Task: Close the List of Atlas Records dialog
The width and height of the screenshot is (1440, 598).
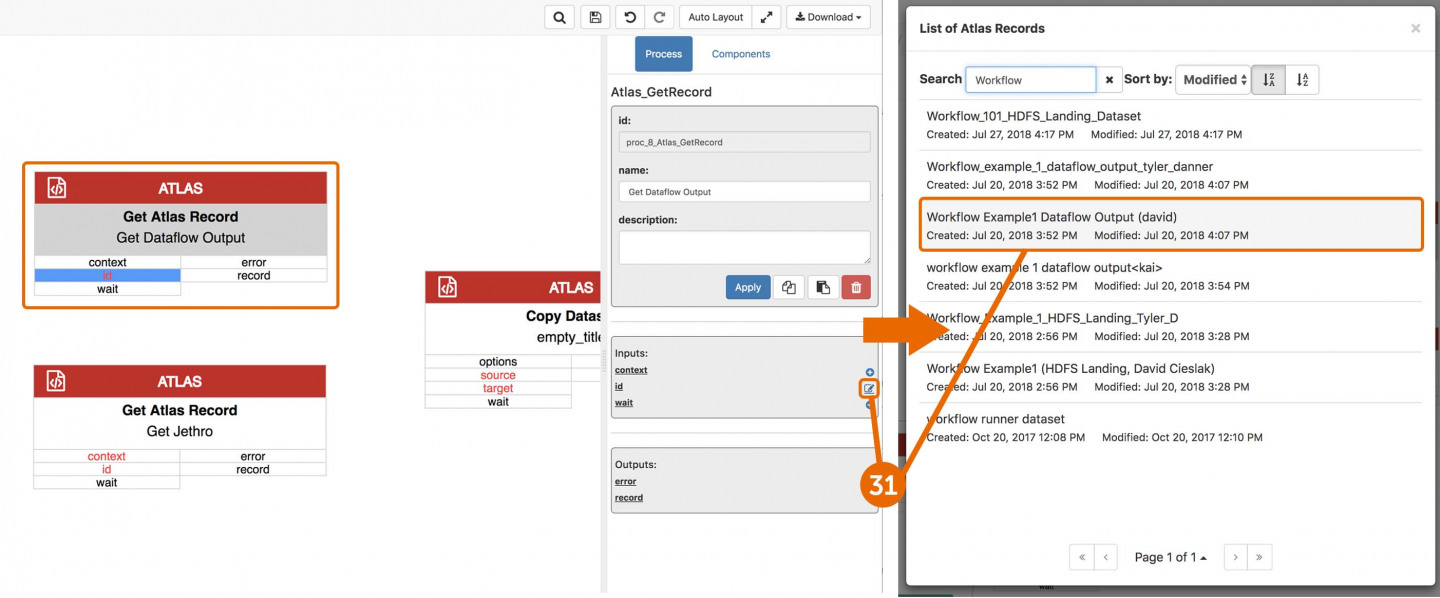Action: 1415,28
